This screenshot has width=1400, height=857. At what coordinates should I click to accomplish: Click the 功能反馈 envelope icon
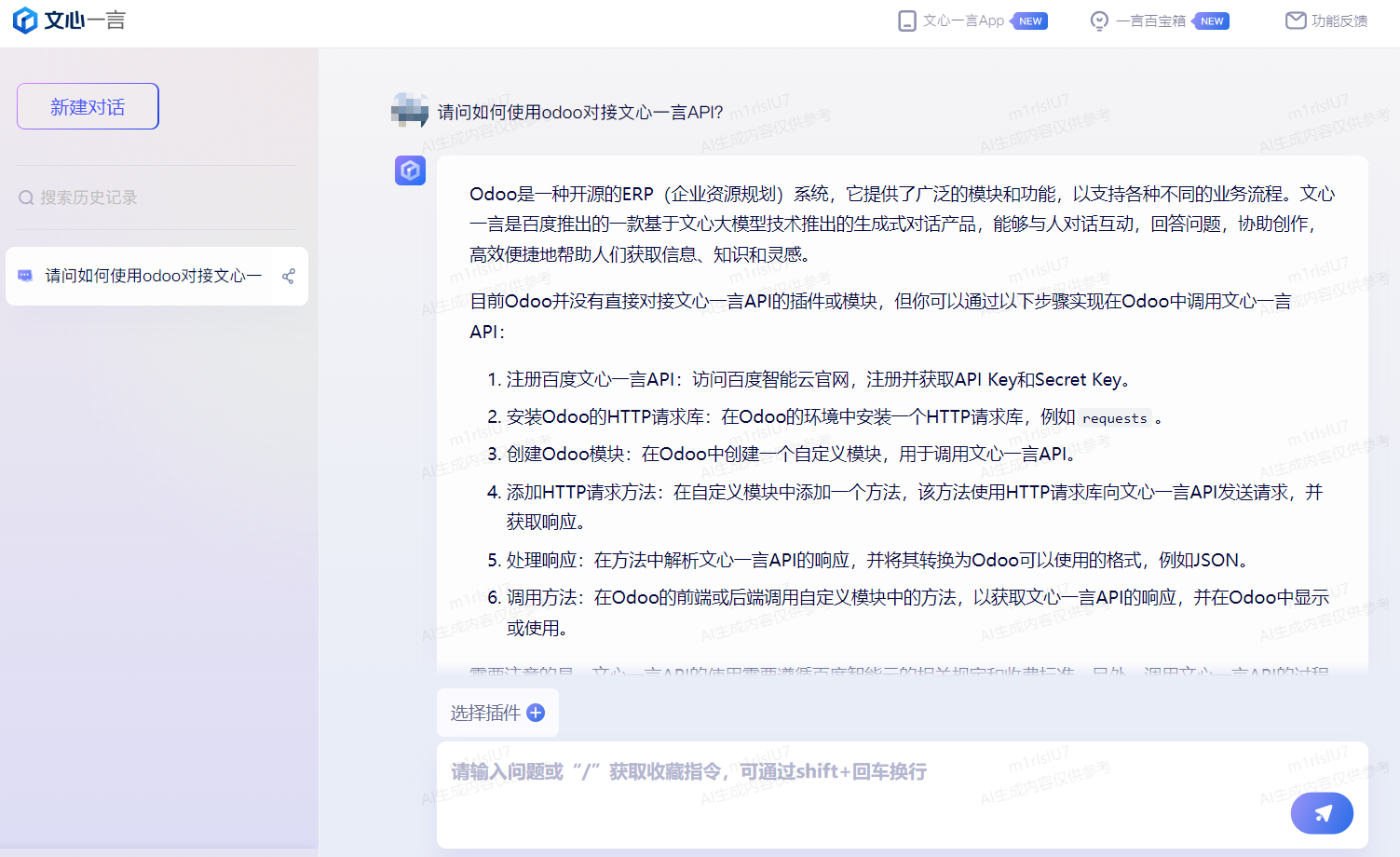1296,20
